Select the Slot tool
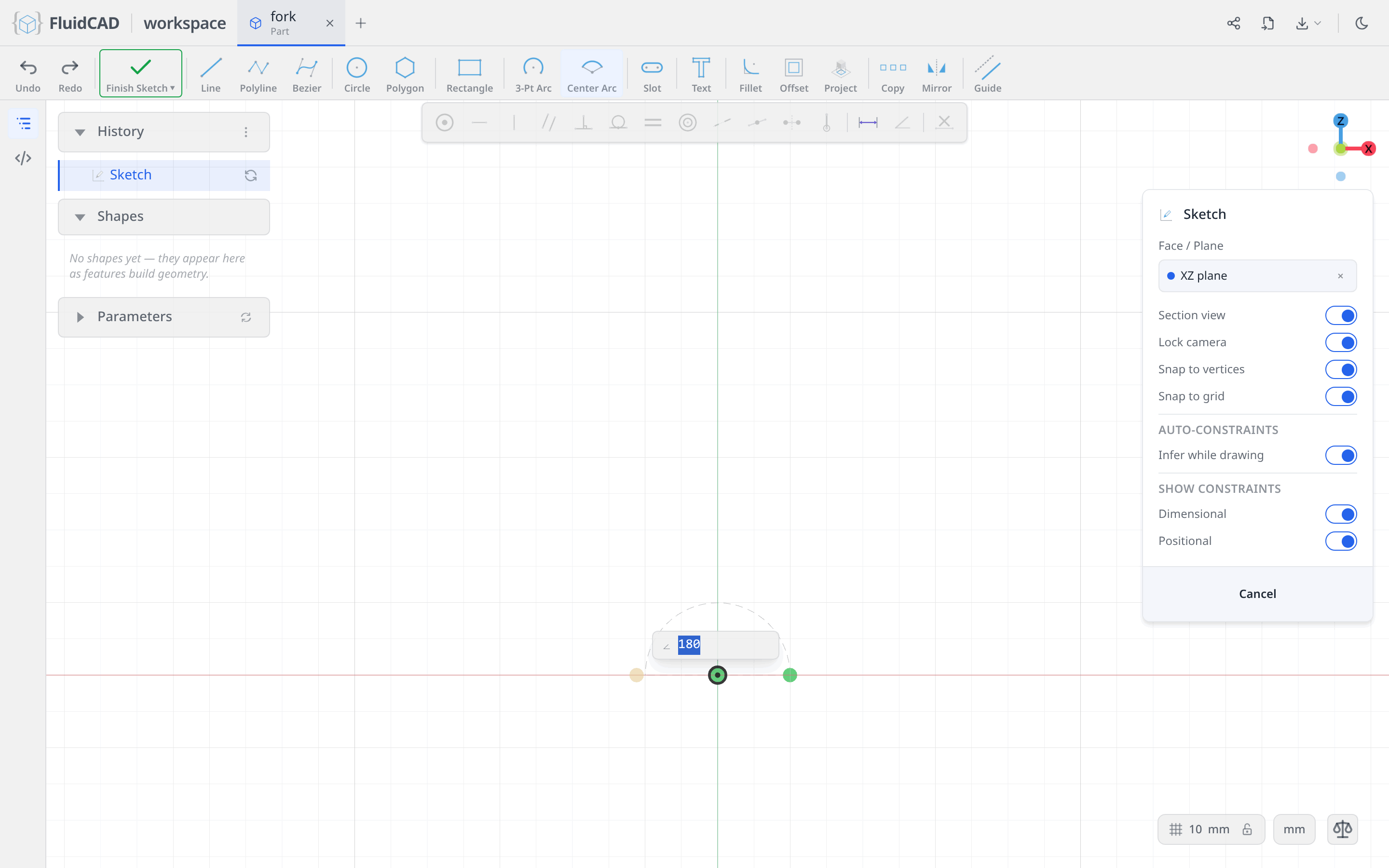 point(652,74)
